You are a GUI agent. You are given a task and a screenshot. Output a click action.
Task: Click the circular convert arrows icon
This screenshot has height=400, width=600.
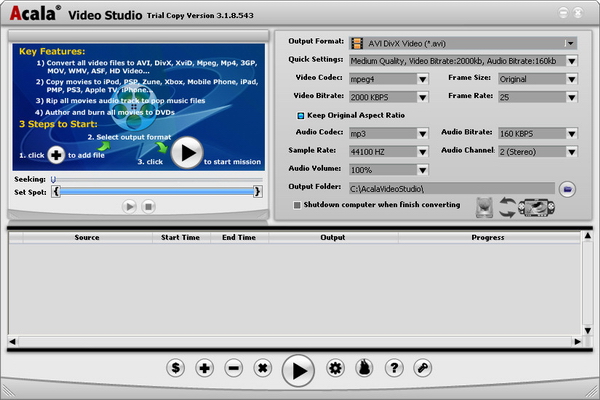pyautogui.click(x=507, y=207)
